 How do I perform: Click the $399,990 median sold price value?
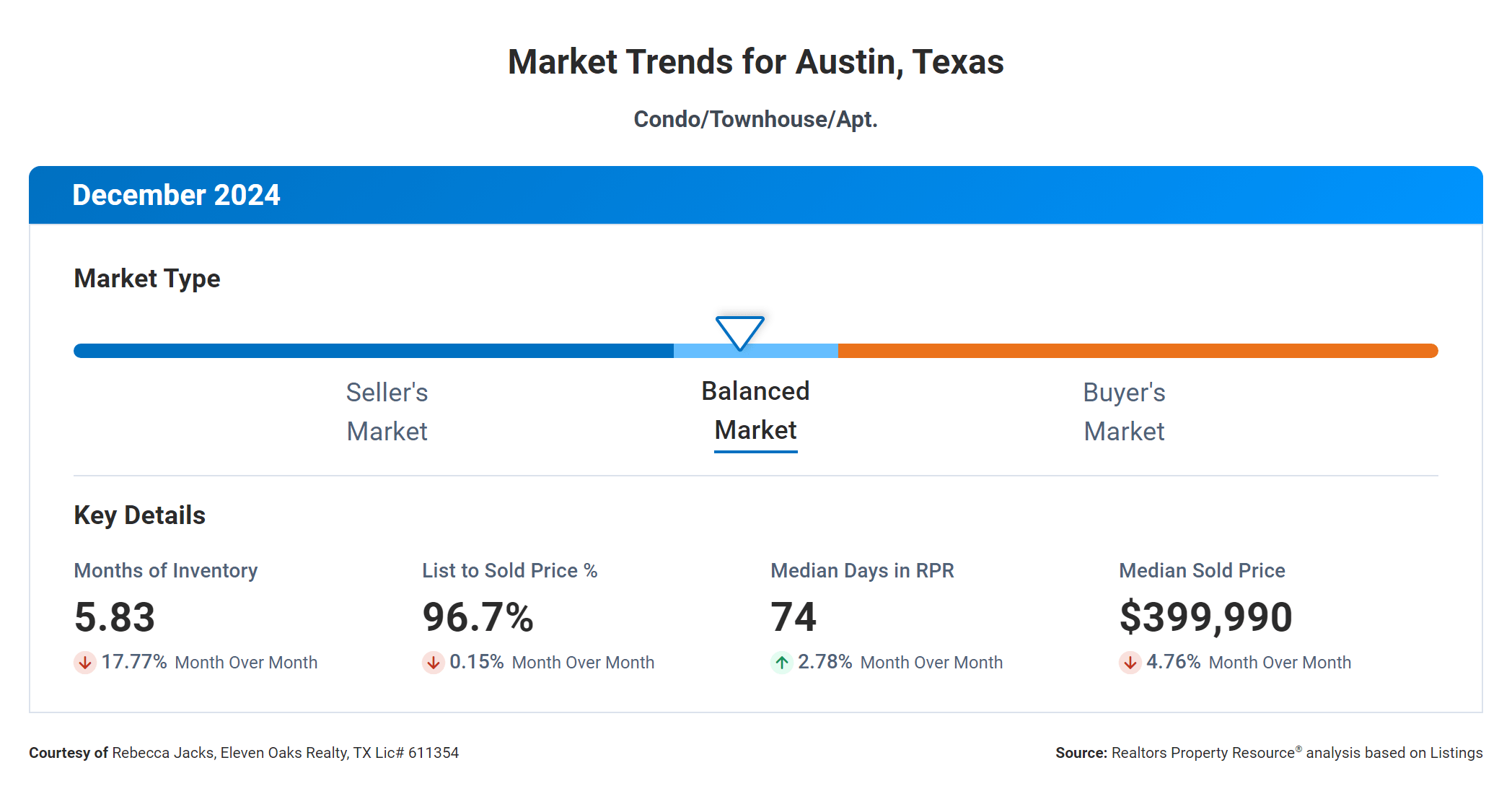pos(1205,617)
